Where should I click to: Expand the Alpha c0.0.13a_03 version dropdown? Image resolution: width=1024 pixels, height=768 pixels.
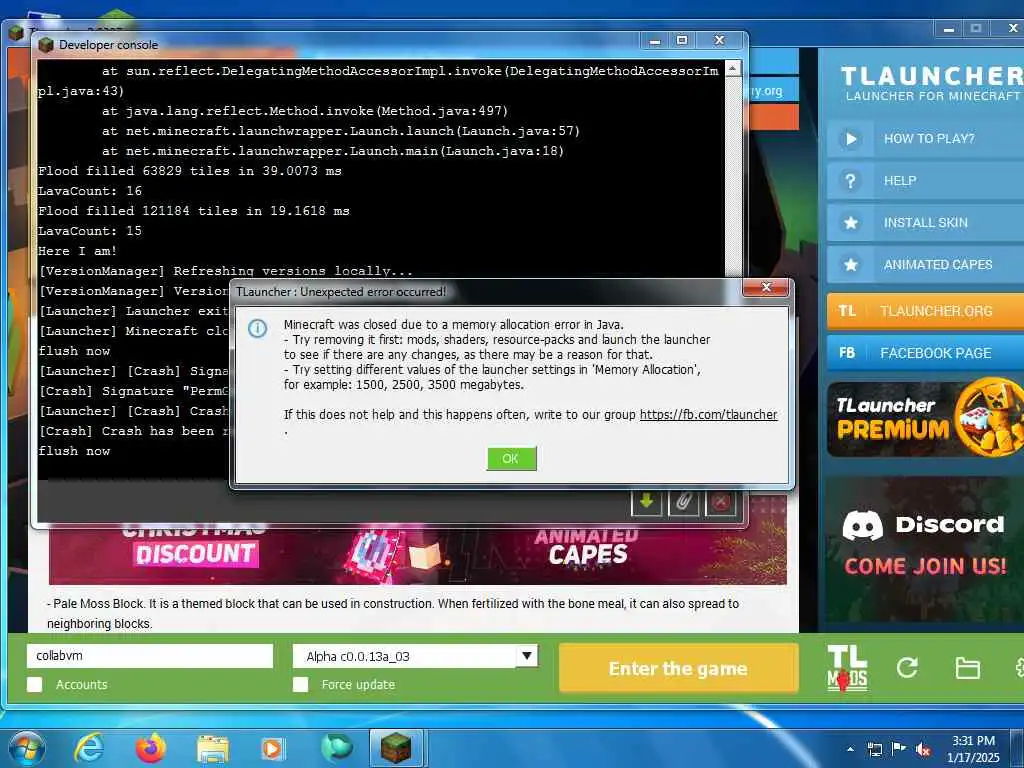pos(526,656)
